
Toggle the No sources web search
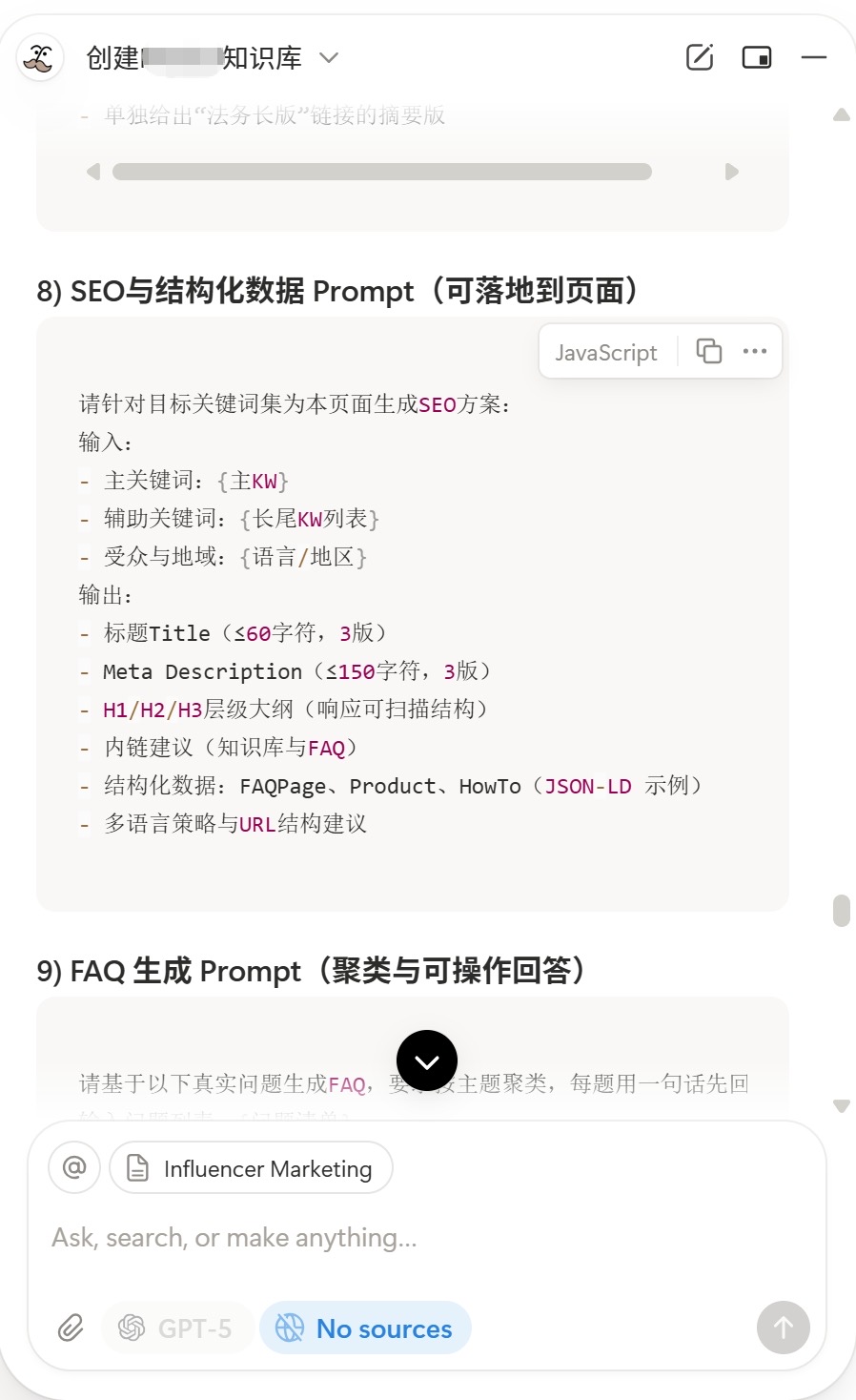365,1328
